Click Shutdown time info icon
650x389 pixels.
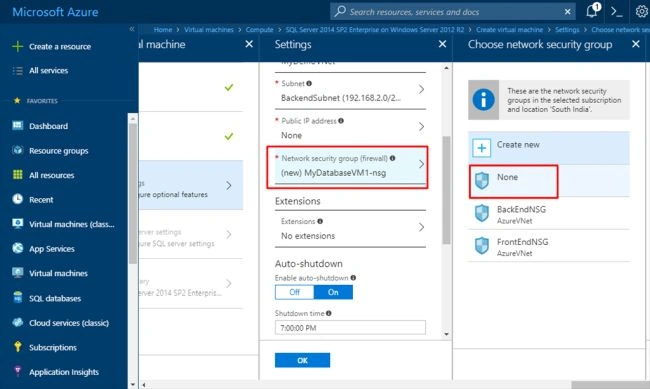pos(328,313)
